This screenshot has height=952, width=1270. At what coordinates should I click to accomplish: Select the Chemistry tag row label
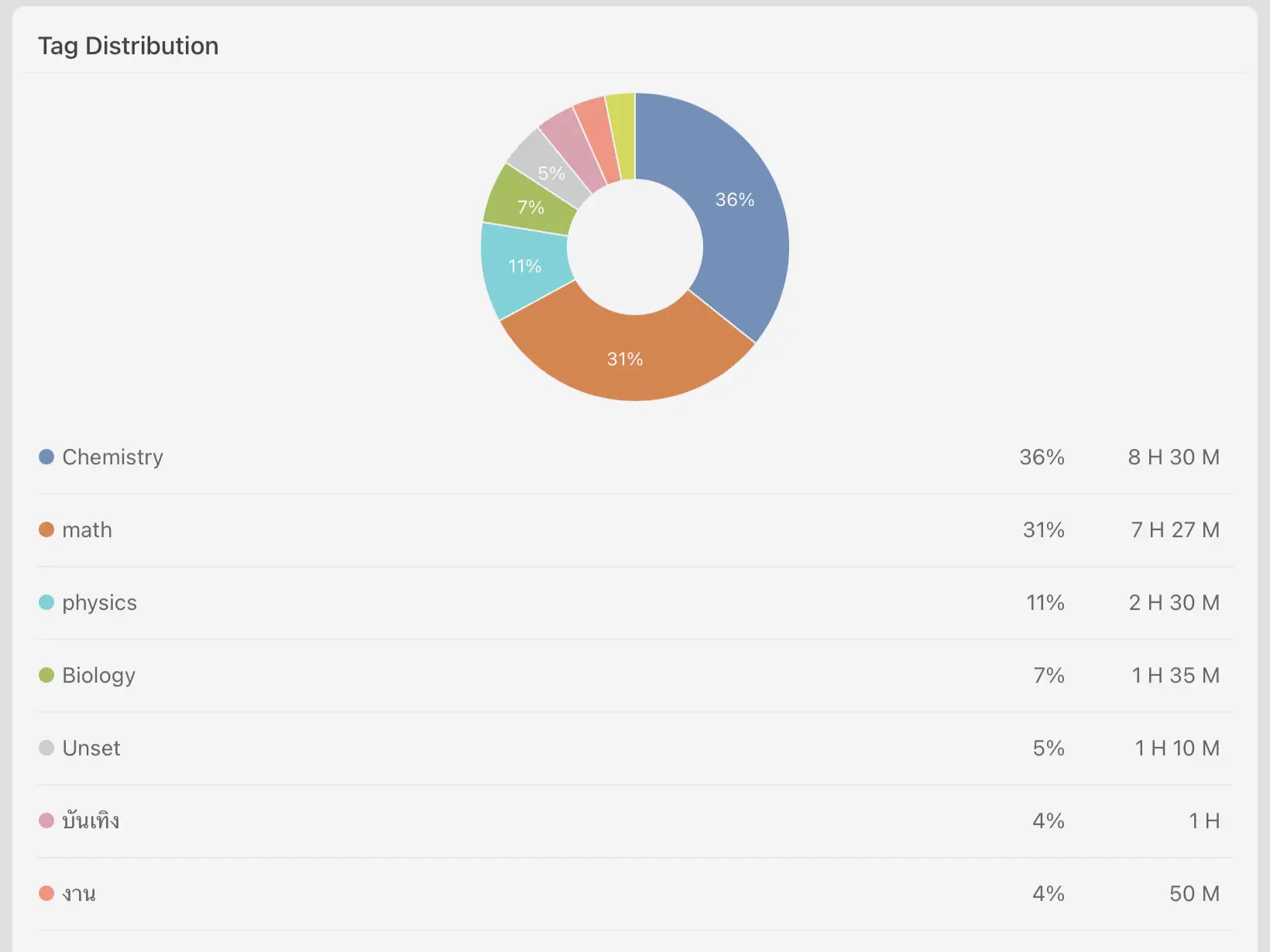tap(112, 457)
